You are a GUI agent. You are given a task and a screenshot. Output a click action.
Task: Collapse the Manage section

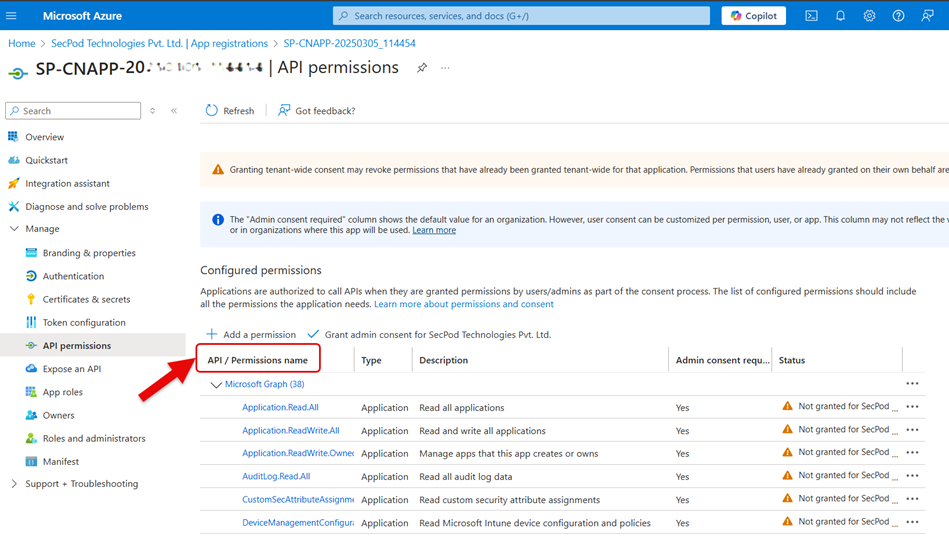pyautogui.click(x=15, y=229)
